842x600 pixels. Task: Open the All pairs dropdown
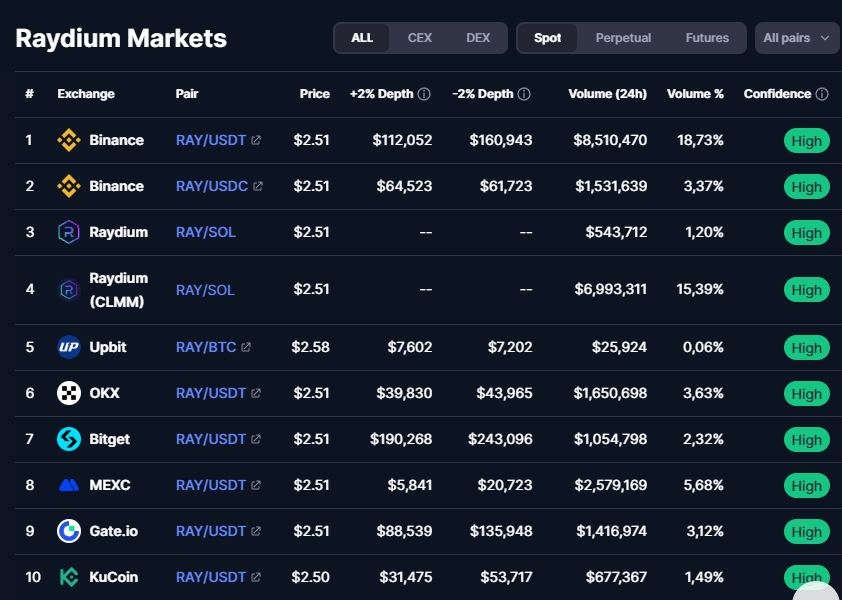pyautogui.click(x=797, y=38)
